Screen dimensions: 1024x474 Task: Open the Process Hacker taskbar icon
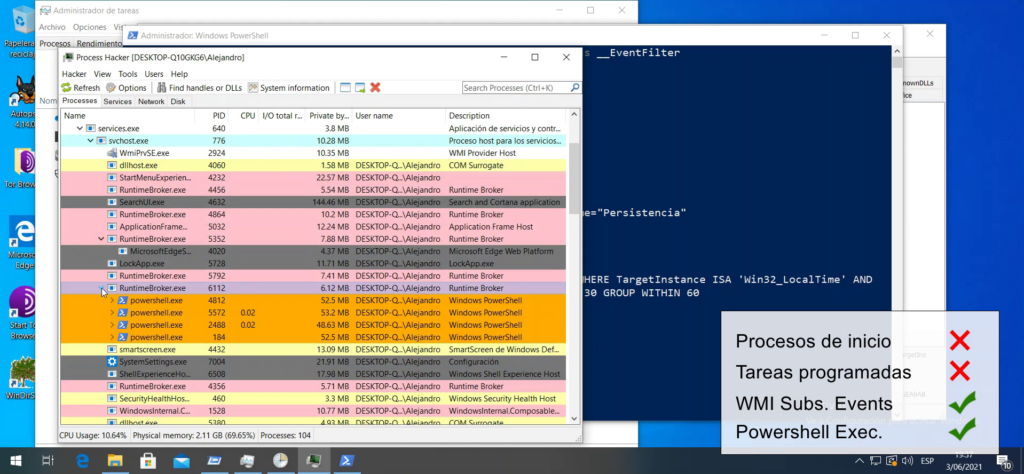(x=313, y=461)
